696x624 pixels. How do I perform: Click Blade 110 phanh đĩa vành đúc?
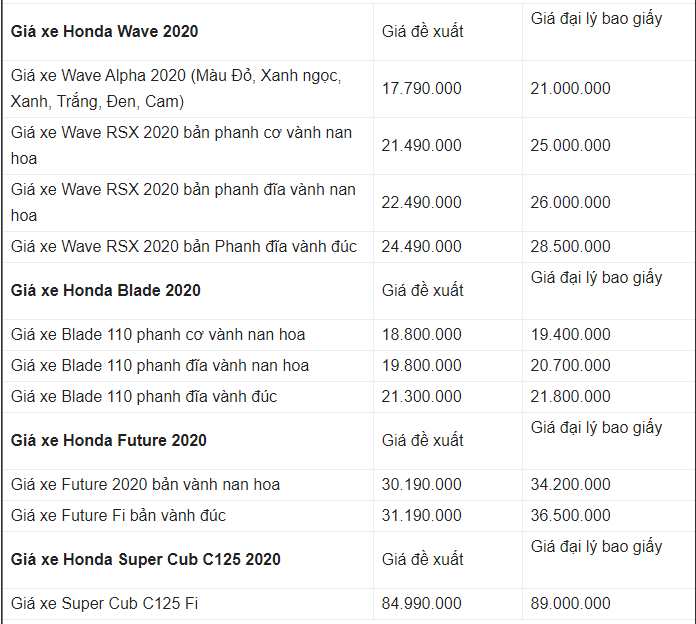144,397
